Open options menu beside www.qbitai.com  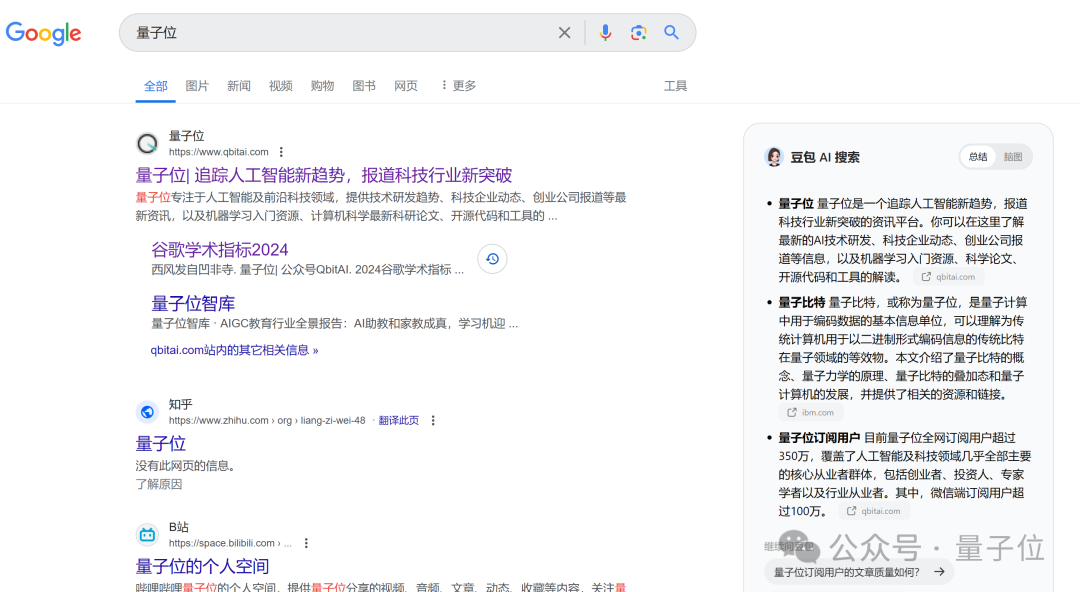point(281,152)
